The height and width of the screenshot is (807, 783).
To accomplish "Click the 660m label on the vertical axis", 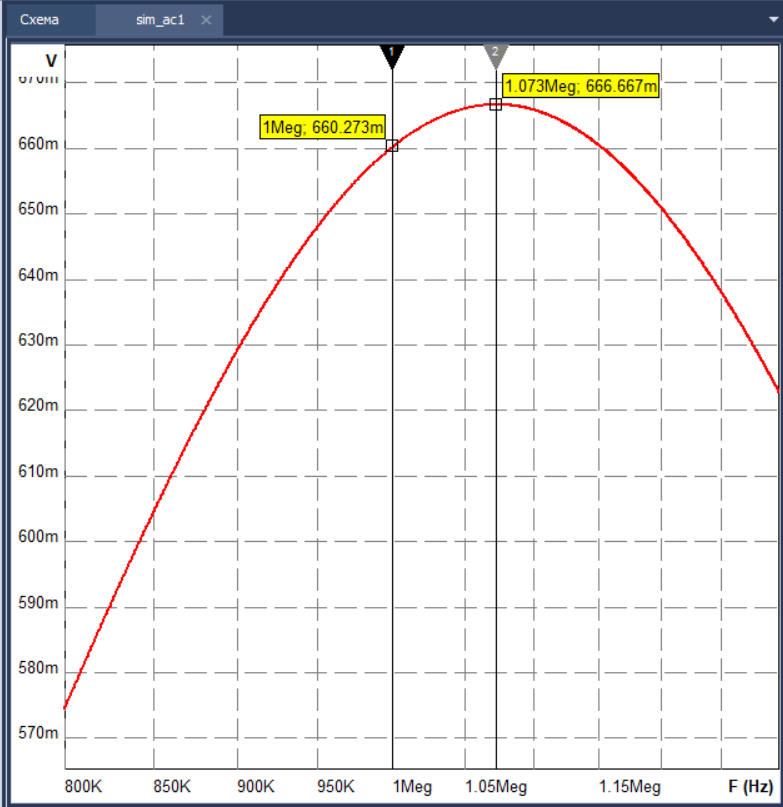I will [x=39, y=145].
